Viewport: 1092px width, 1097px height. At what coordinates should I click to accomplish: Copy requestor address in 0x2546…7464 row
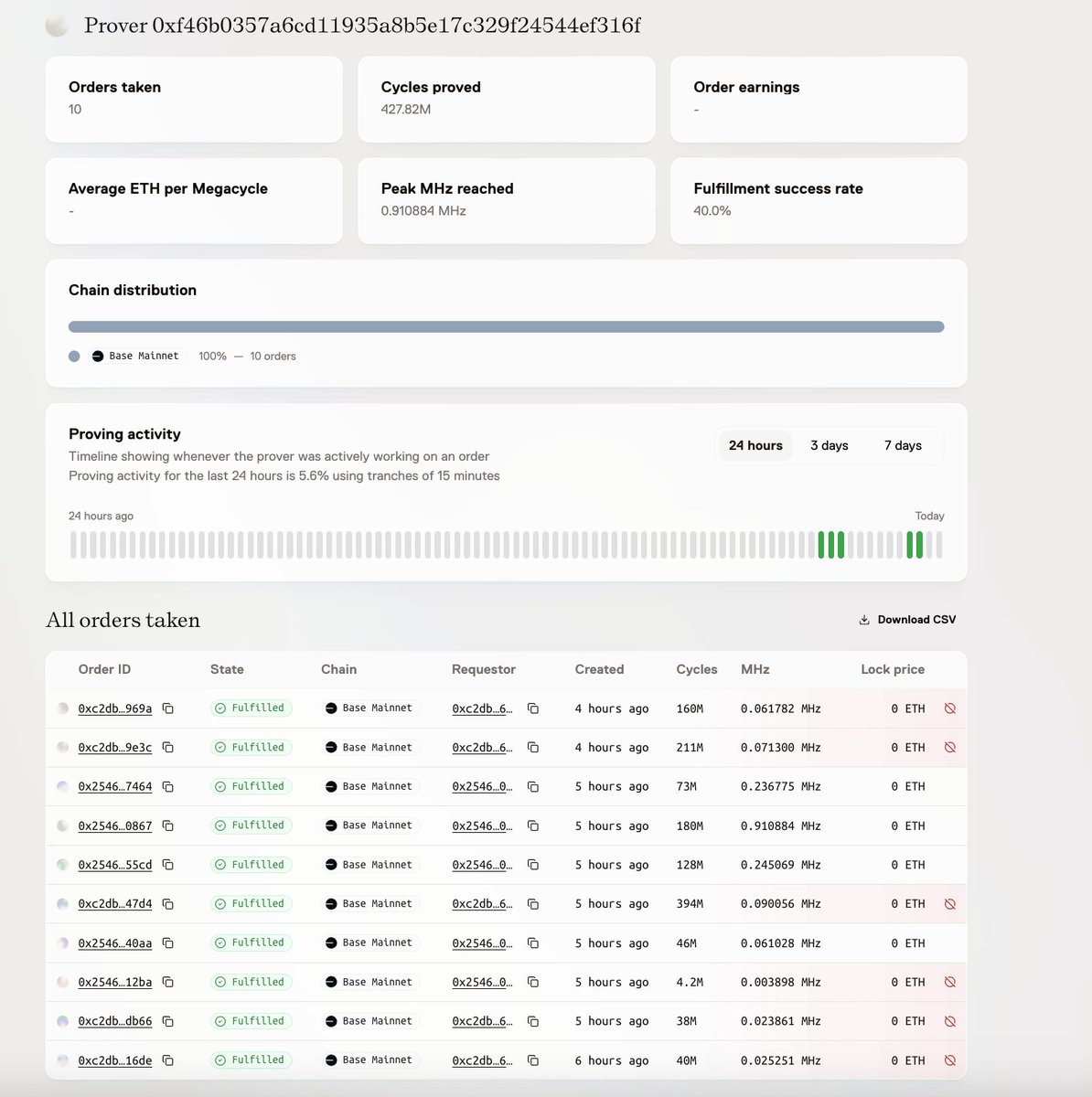(x=533, y=786)
